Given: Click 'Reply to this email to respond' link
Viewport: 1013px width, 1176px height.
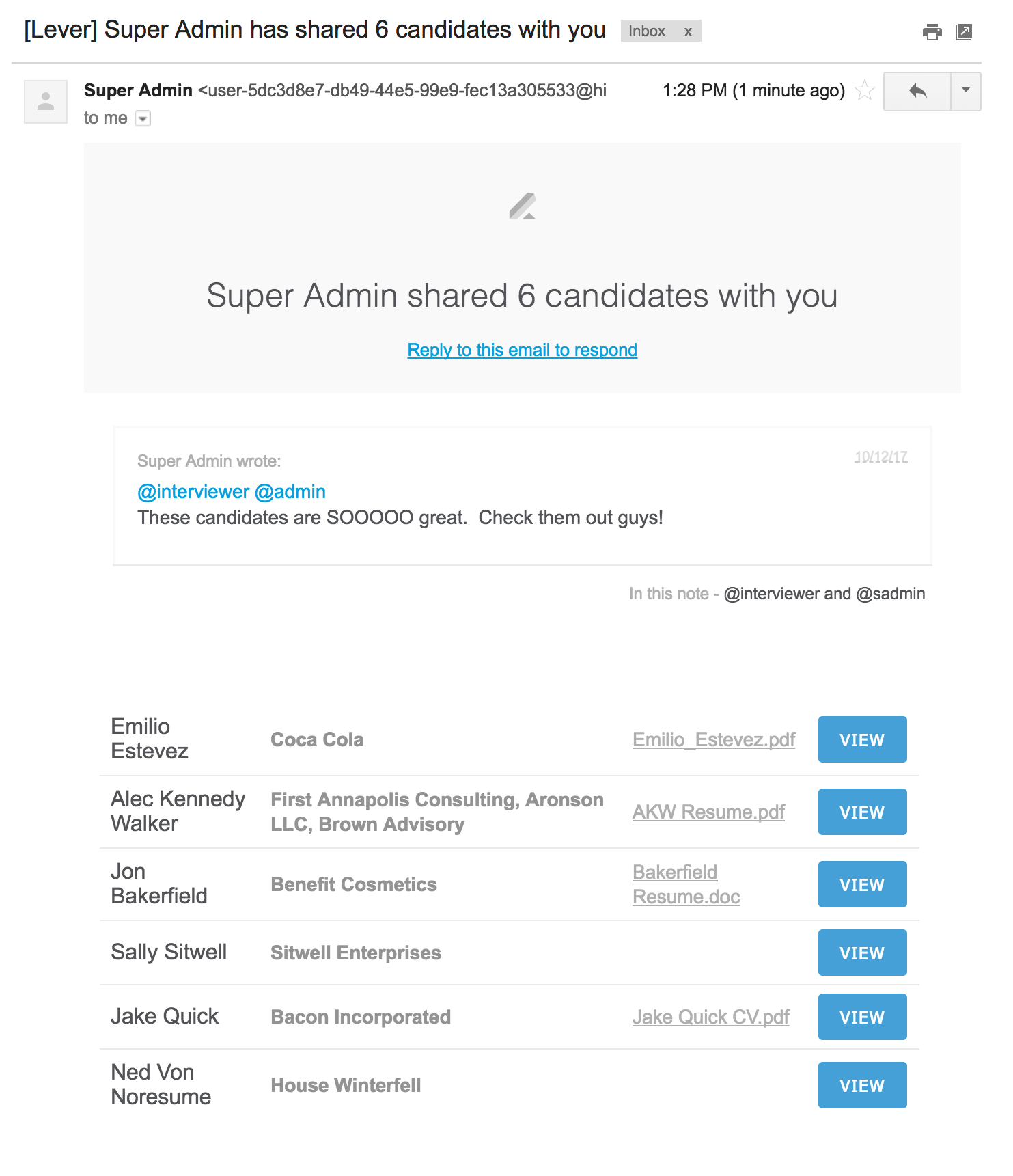Looking at the screenshot, I should tap(521, 349).
